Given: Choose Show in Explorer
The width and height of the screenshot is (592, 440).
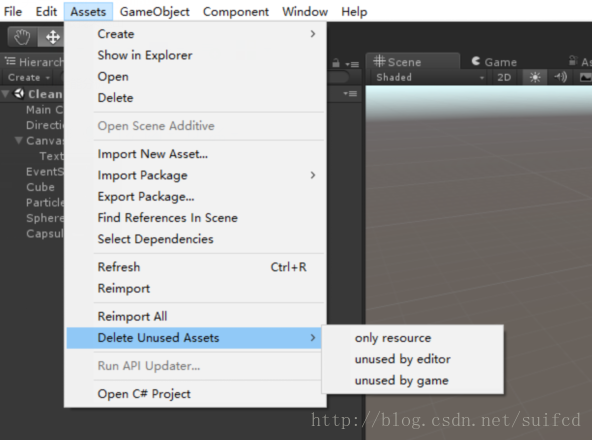Looking at the screenshot, I should 195,55.
